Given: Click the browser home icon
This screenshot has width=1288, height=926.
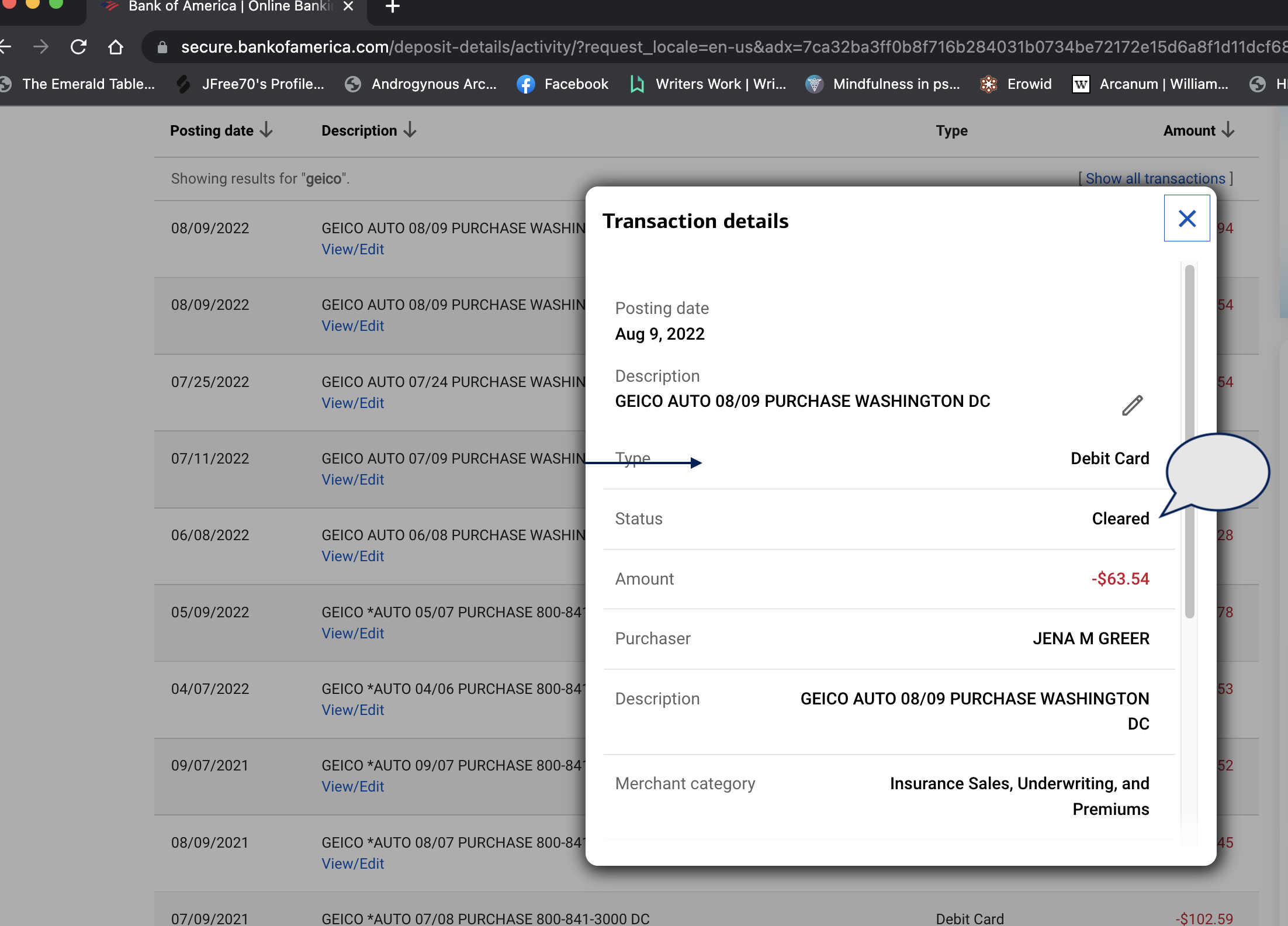Looking at the screenshot, I should [x=115, y=47].
